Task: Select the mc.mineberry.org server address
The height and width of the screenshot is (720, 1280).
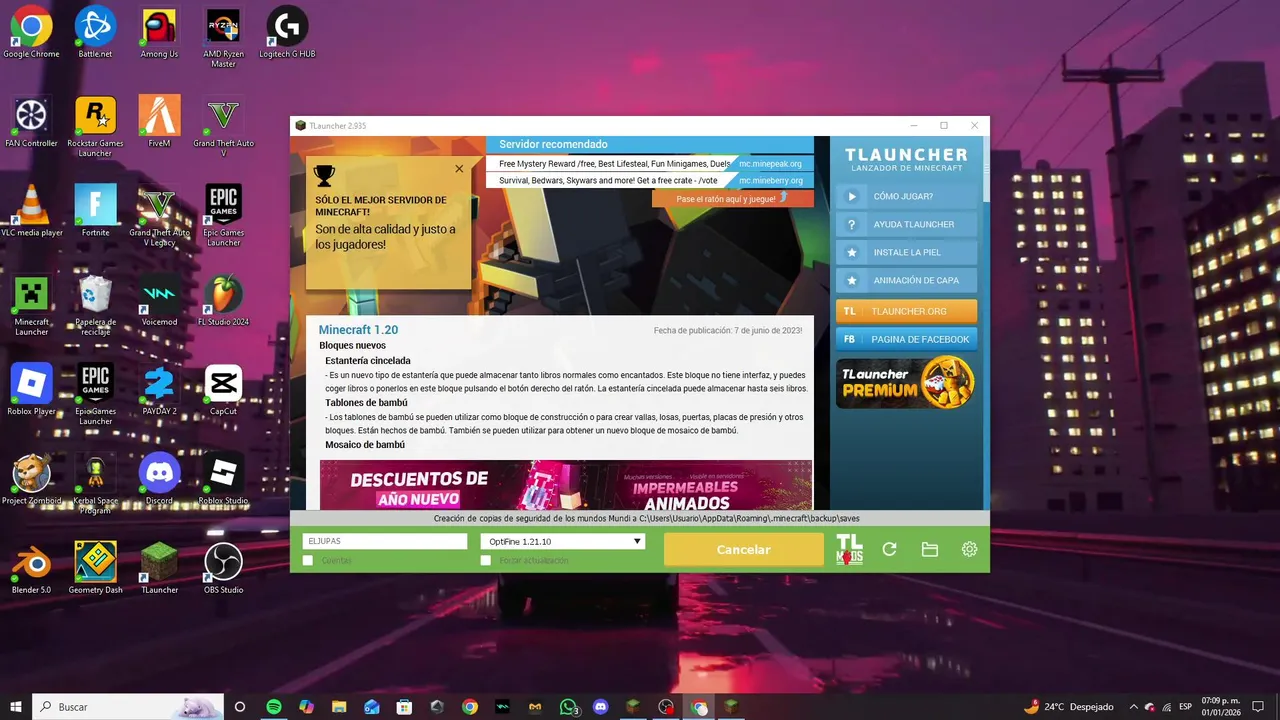Action: coord(770,180)
